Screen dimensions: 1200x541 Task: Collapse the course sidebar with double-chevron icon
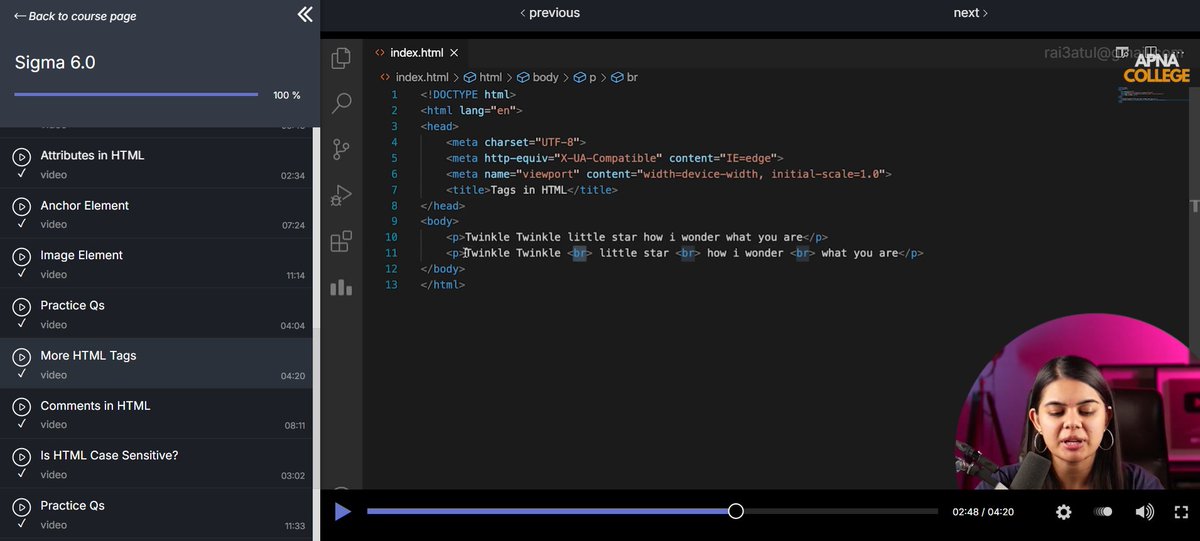pos(305,15)
